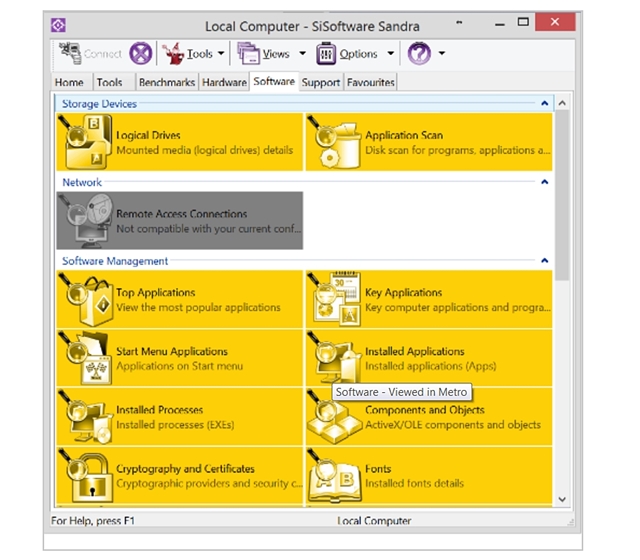Open the Options dropdown arrow
Viewport: 640px width, 560px height.
[x=391, y=53]
